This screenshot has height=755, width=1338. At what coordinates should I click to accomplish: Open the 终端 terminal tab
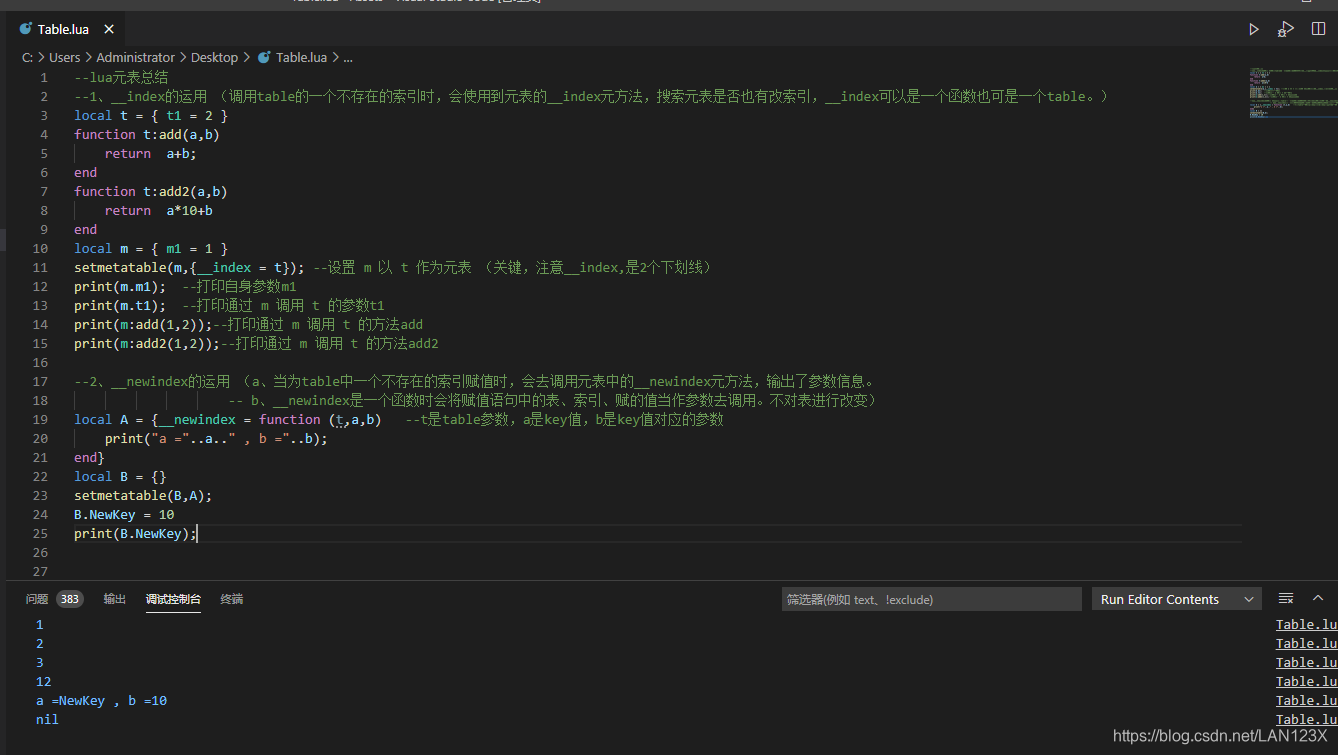(231, 599)
